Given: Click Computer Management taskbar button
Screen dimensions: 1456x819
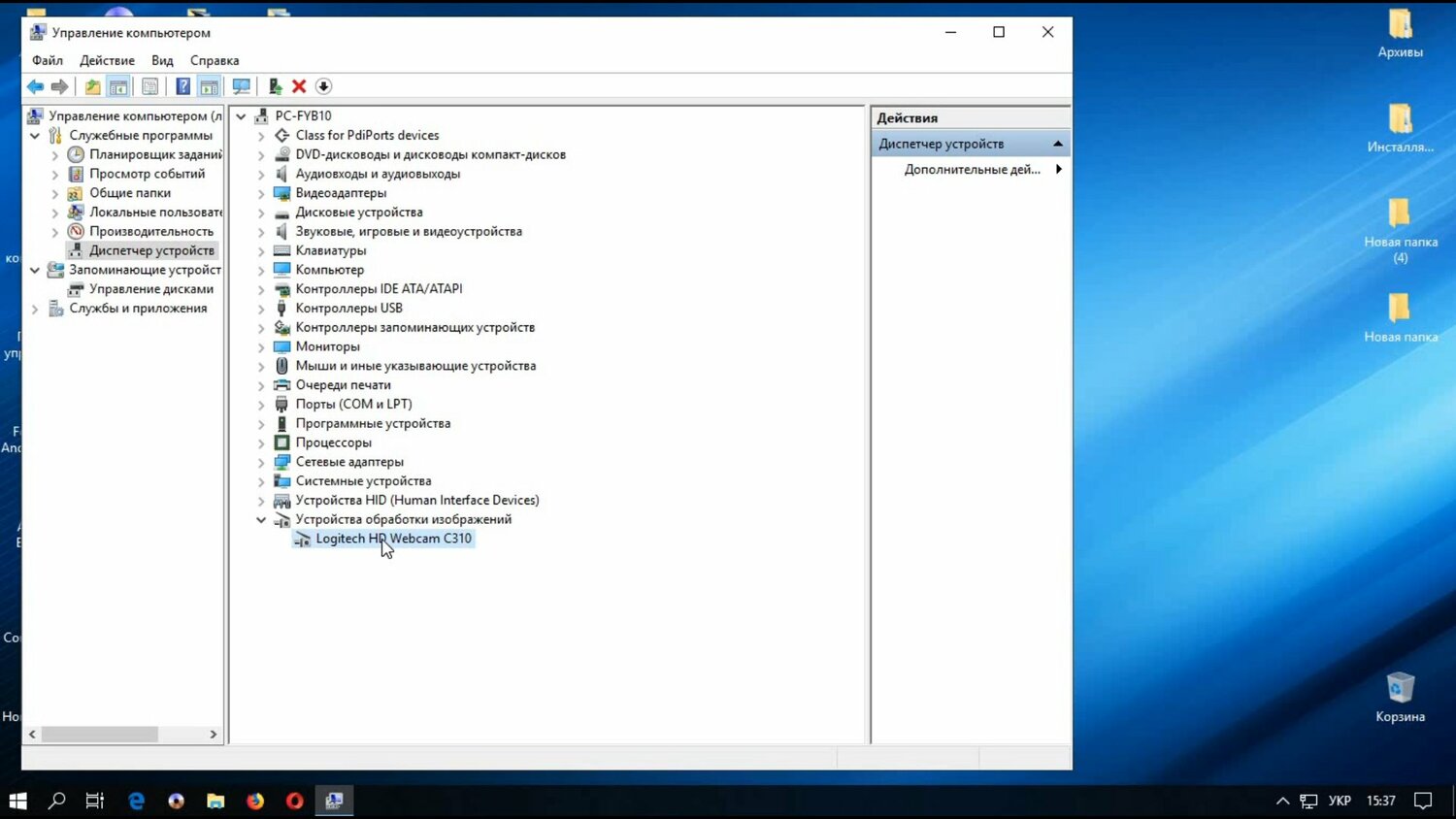Looking at the screenshot, I should [x=334, y=801].
